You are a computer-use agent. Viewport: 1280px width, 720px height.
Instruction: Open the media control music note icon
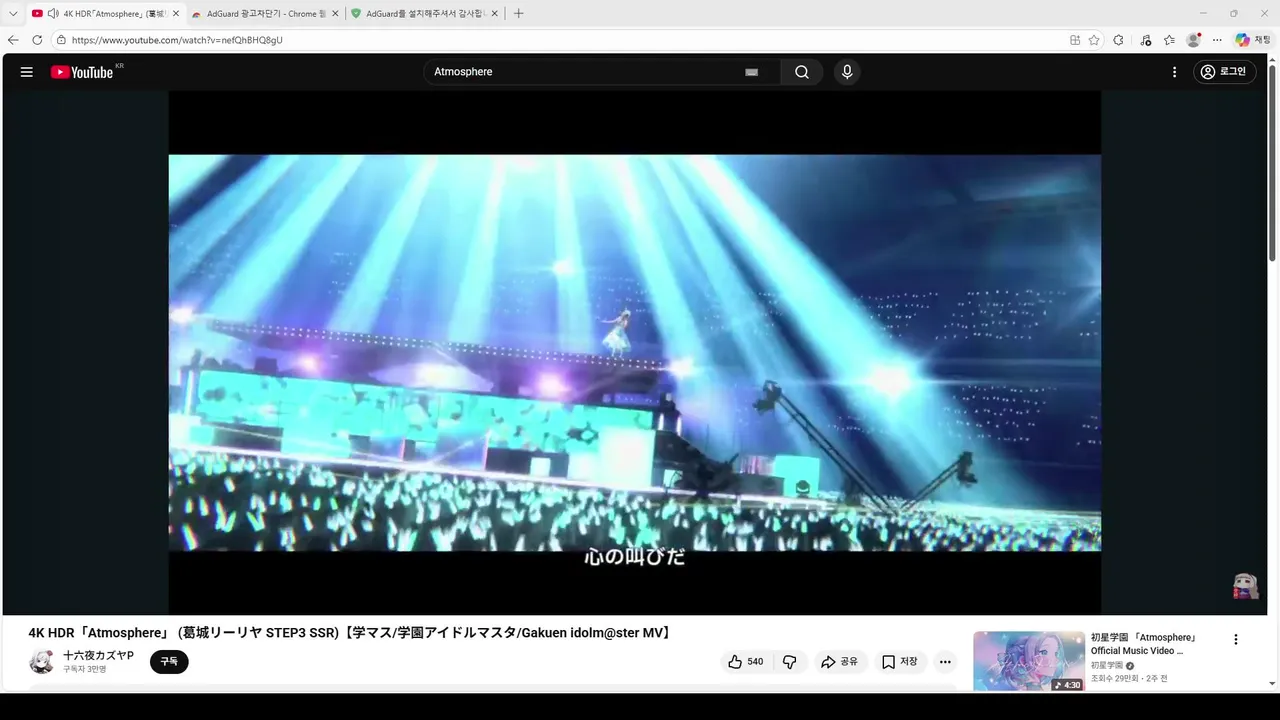(x=1146, y=40)
